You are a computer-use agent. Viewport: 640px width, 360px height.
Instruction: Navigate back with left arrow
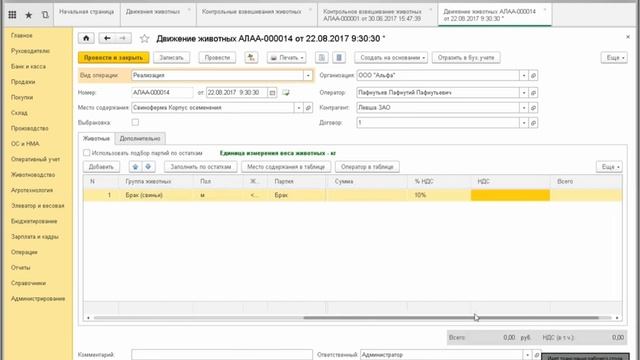point(107,38)
